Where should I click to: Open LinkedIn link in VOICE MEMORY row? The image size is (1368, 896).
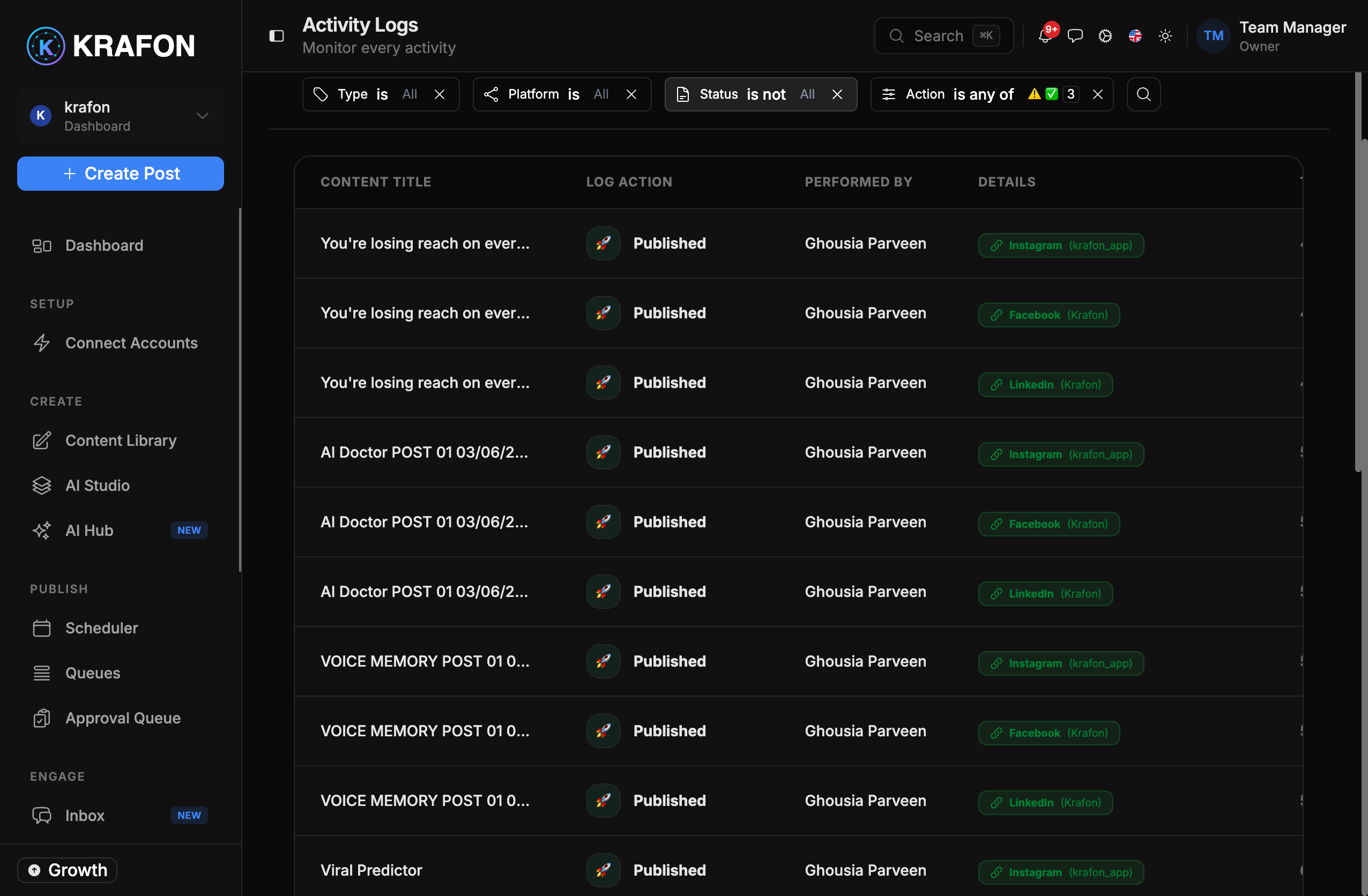(x=1045, y=802)
